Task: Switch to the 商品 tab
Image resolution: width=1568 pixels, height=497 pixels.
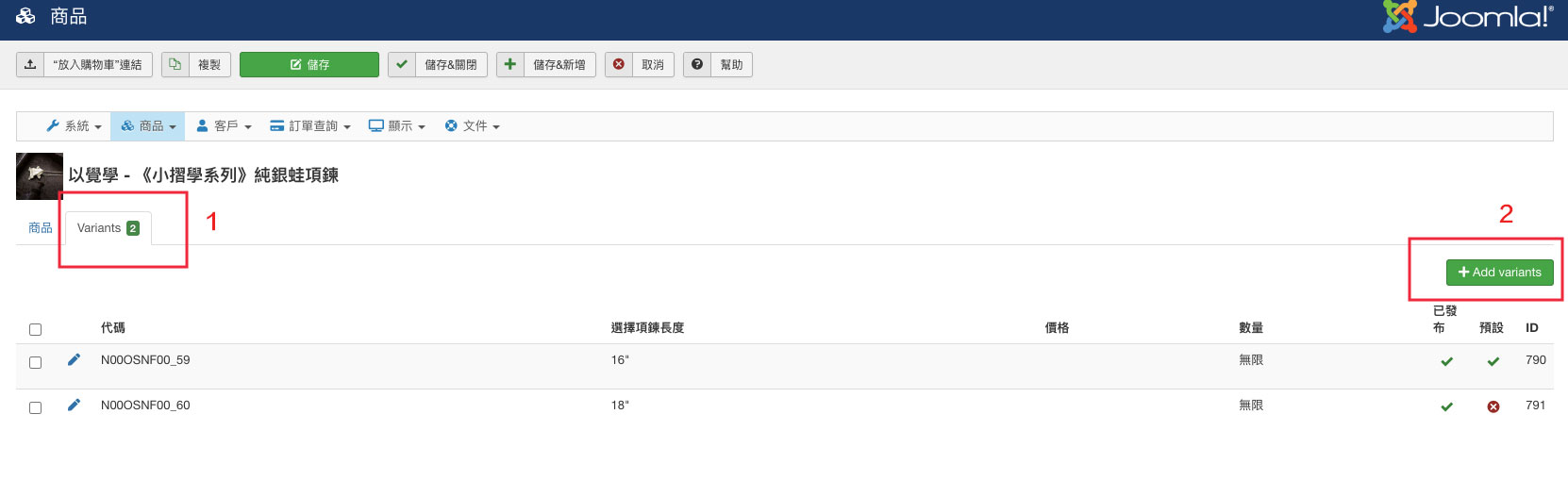Action: point(41,228)
